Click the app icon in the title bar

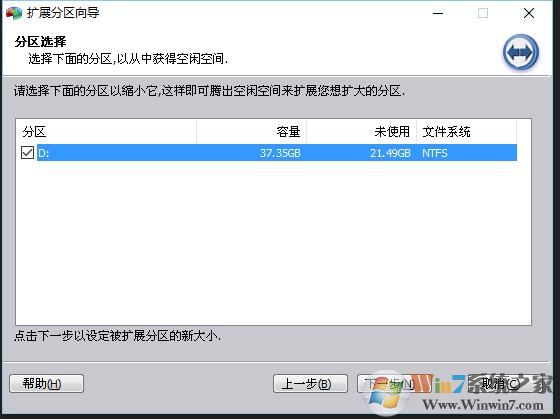(x=14, y=13)
